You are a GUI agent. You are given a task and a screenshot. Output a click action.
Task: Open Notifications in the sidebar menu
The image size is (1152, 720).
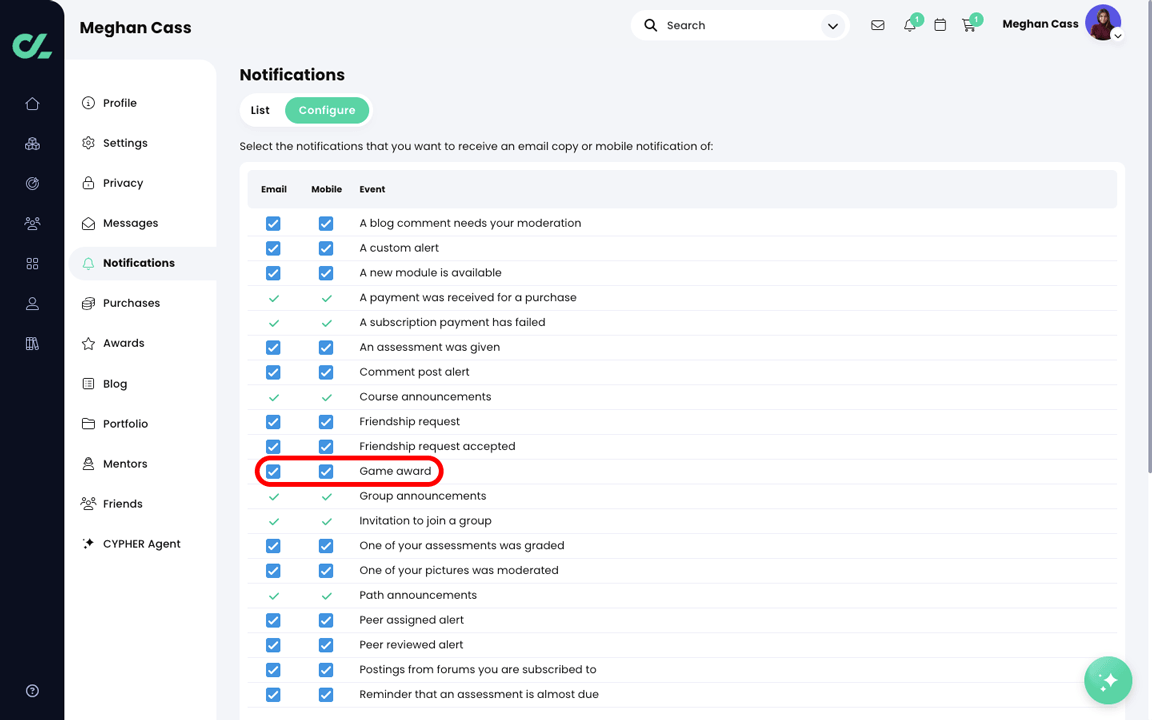point(139,263)
